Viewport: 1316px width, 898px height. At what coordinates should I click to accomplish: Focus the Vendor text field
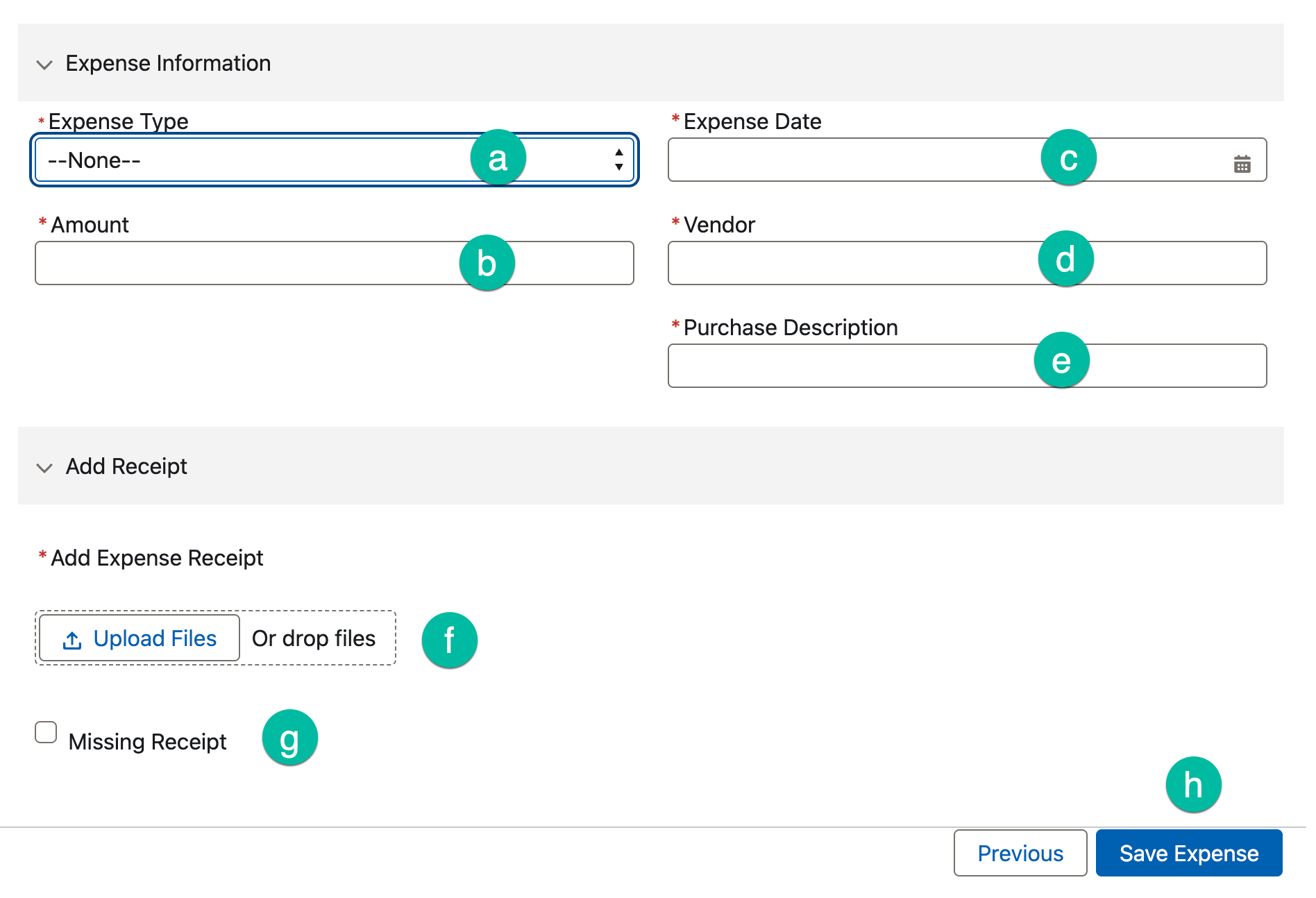coord(847,264)
